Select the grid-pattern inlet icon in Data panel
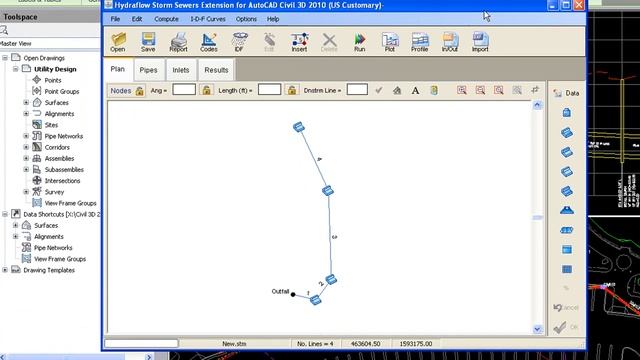 (x=567, y=269)
